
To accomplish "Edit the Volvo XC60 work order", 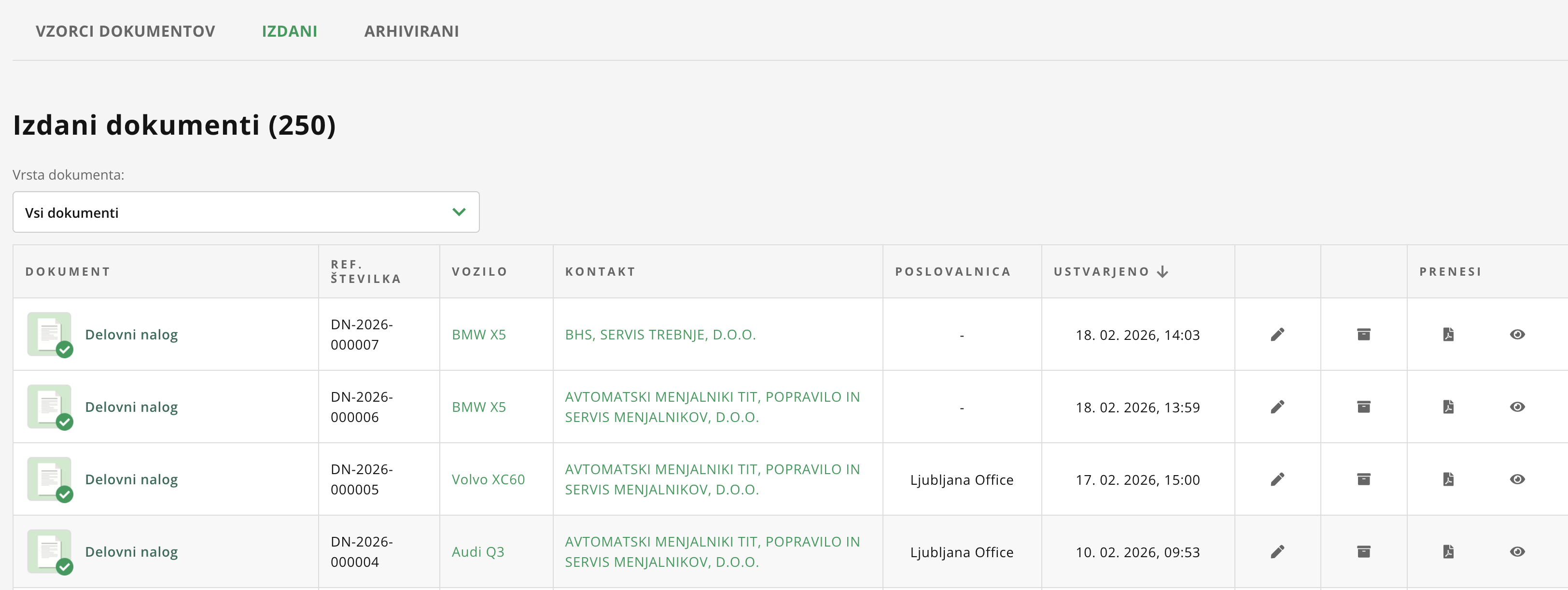I will pos(1277,479).
